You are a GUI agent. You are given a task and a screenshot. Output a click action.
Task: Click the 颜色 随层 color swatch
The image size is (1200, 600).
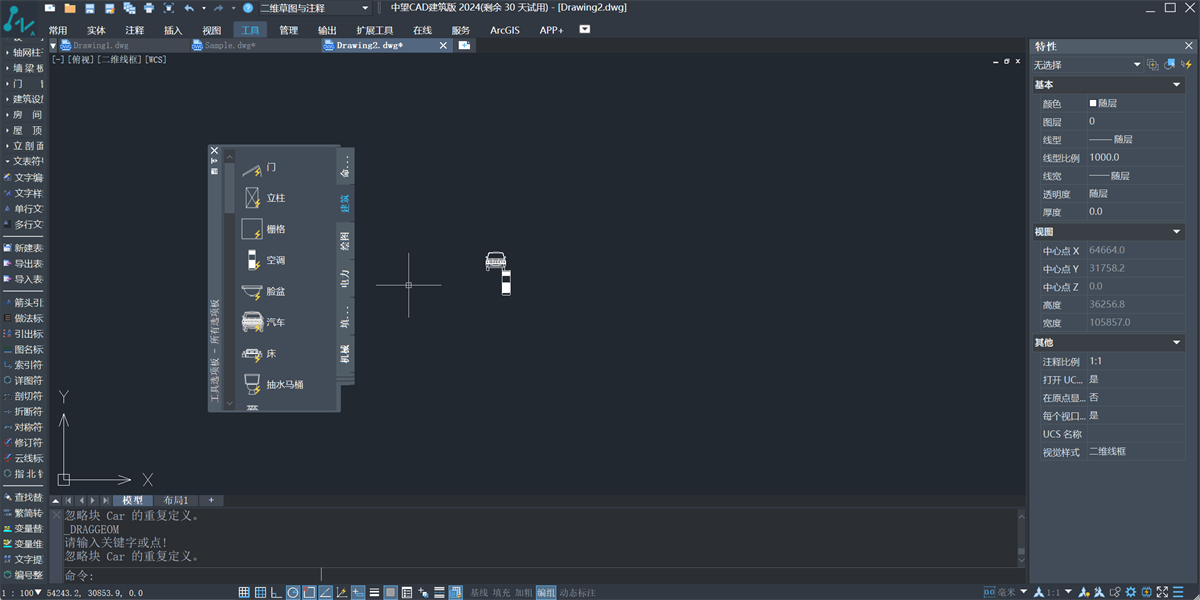click(1093, 103)
